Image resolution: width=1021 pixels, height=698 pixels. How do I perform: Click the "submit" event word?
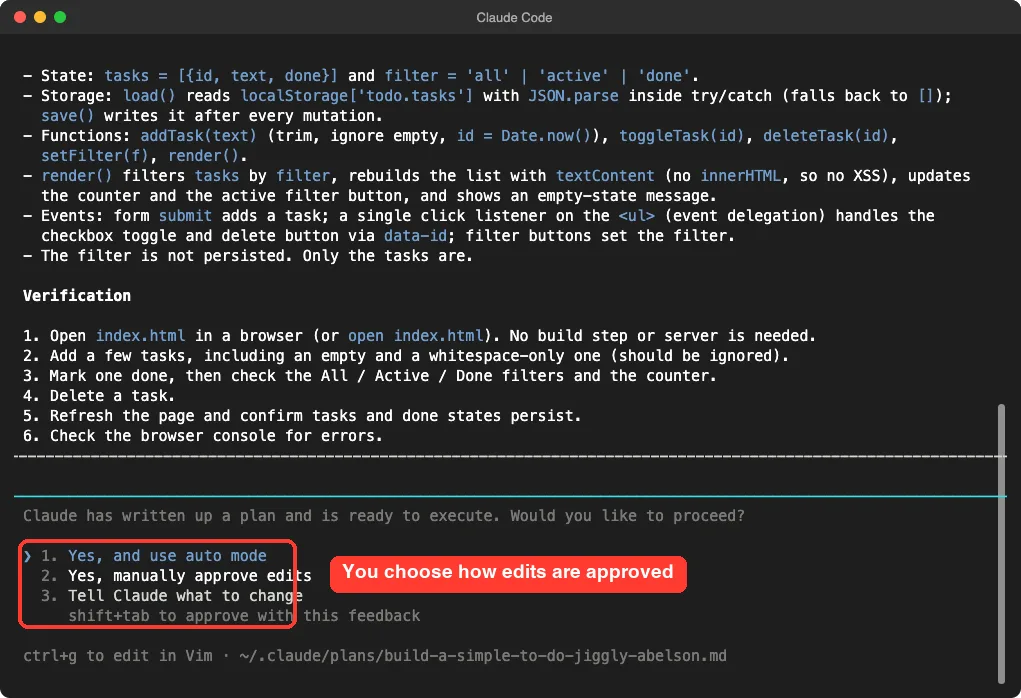coord(186,216)
